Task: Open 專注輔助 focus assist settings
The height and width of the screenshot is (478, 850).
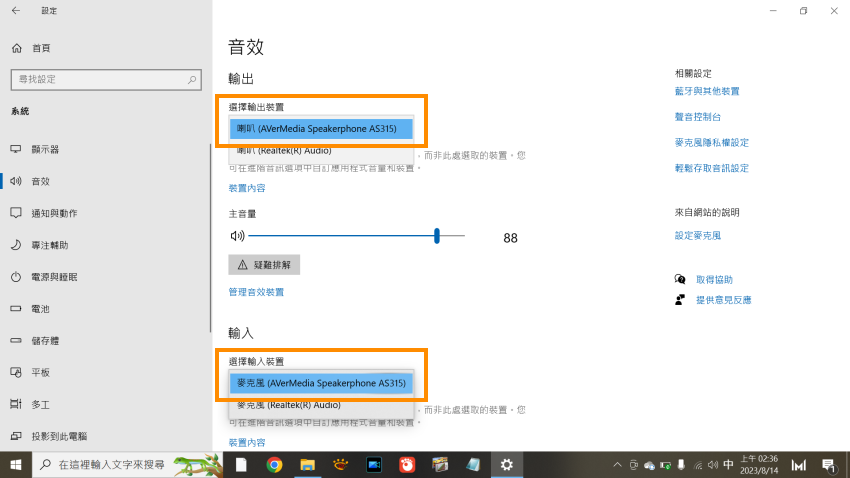Action: (x=39, y=245)
